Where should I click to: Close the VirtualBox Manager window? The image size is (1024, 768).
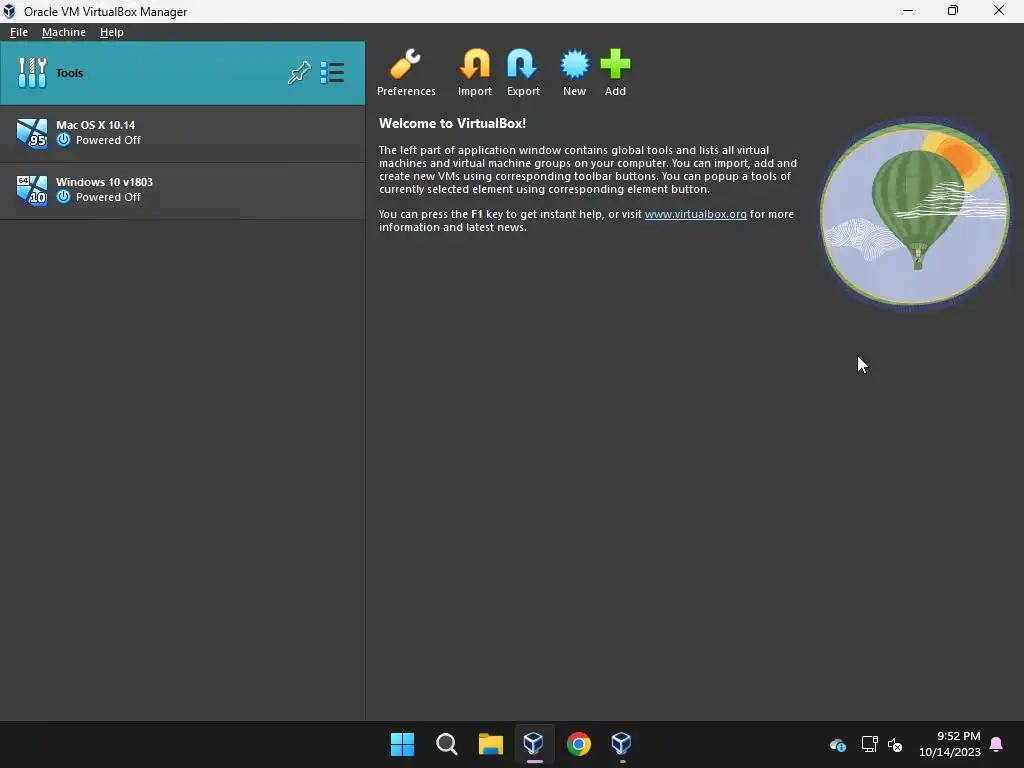(x=999, y=10)
